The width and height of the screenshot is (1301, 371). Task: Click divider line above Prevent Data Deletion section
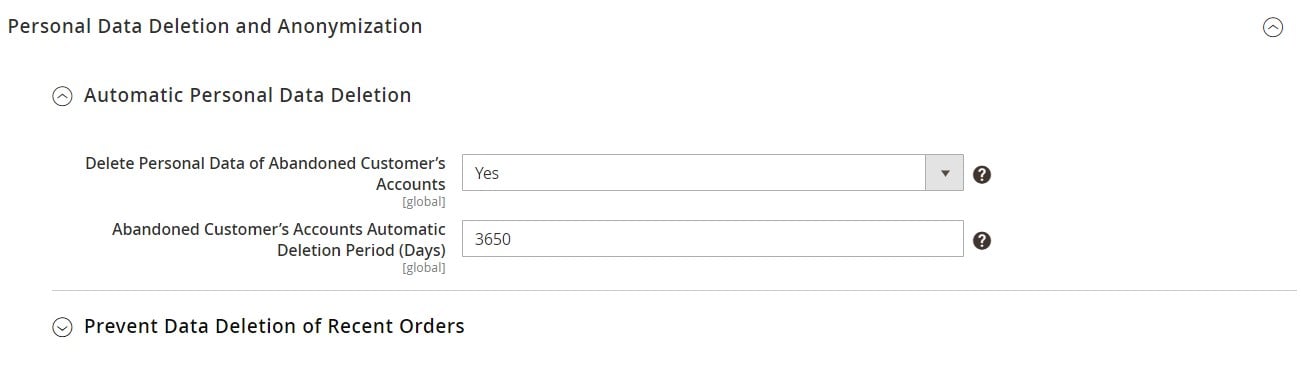pos(674,290)
